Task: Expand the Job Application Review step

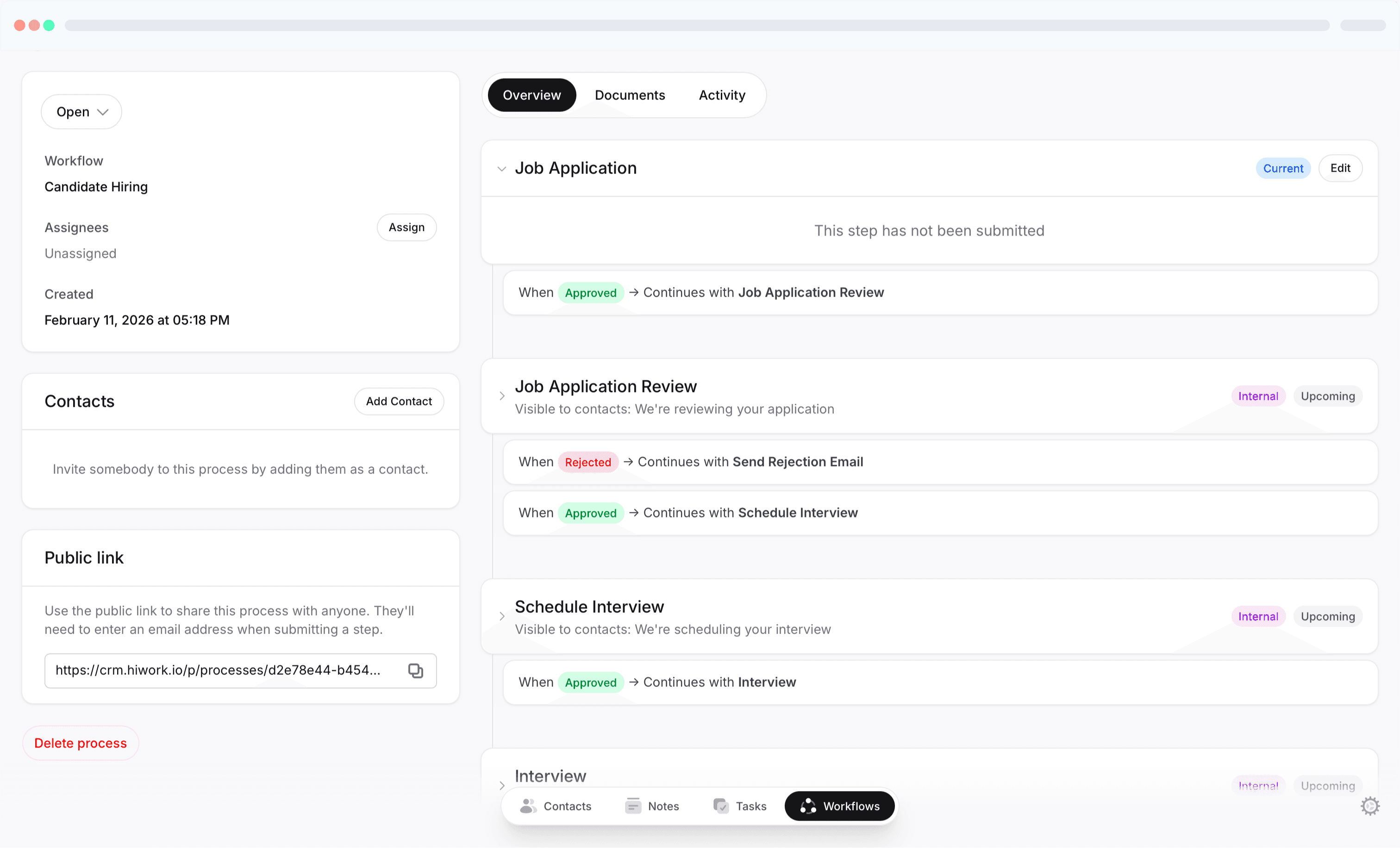Action: (502, 396)
